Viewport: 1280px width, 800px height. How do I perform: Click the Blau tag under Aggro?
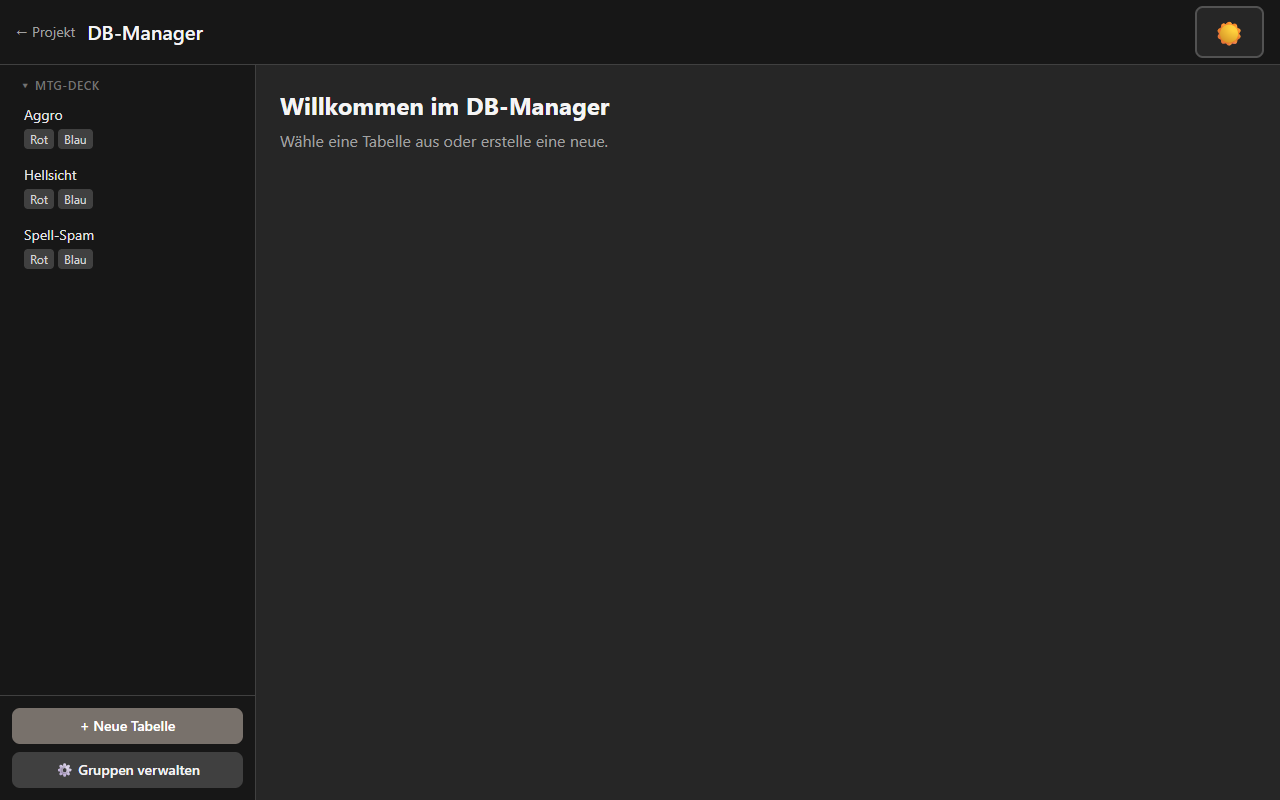[x=75, y=140]
